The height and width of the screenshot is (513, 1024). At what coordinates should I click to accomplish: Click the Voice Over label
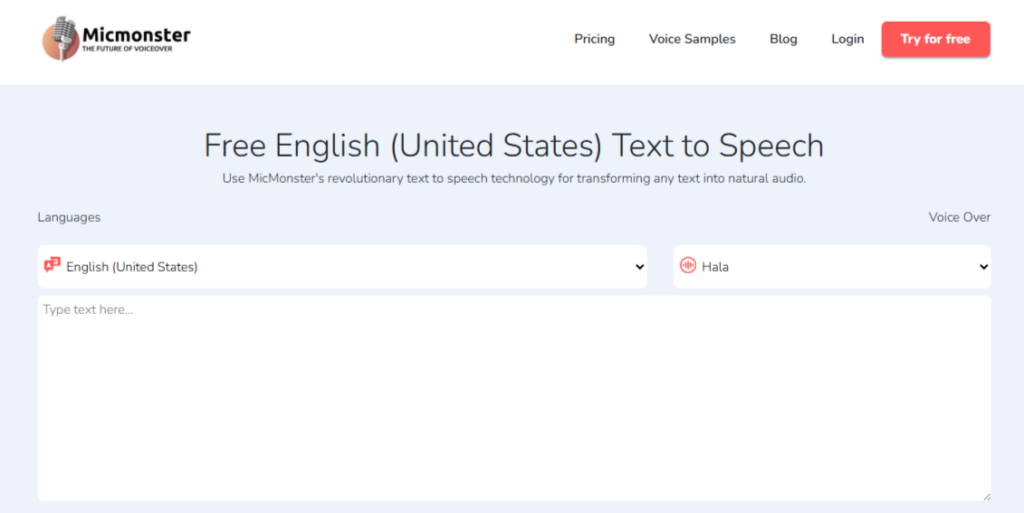coord(959,217)
